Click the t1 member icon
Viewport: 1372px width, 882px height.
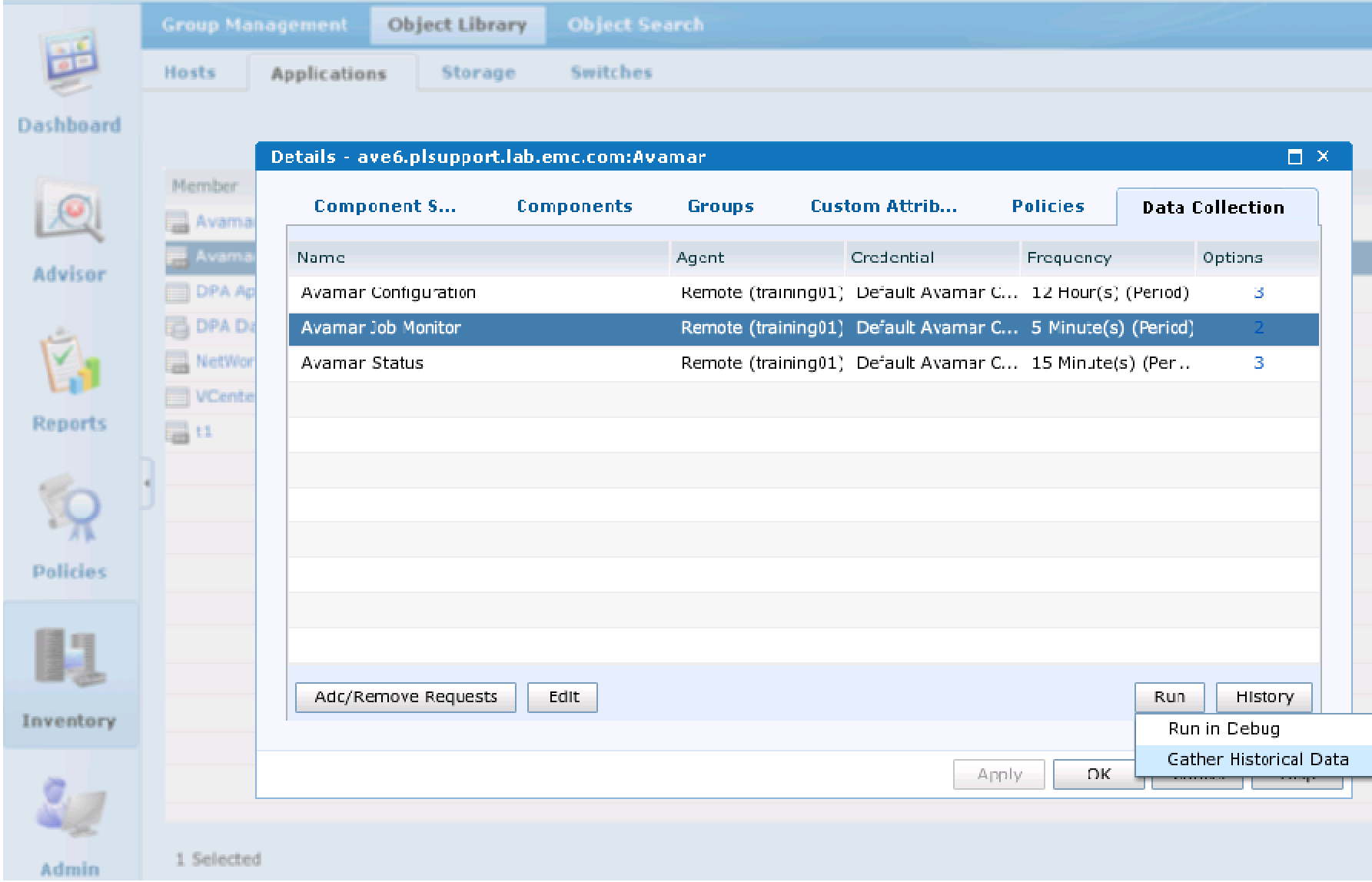pyautogui.click(x=177, y=432)
